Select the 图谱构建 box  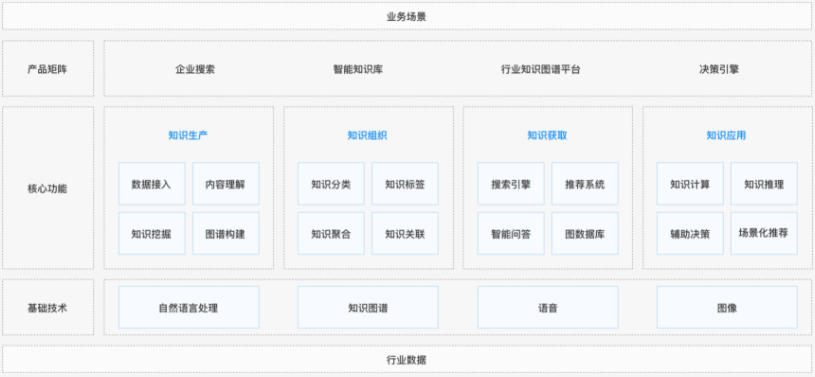click(226, 233)
